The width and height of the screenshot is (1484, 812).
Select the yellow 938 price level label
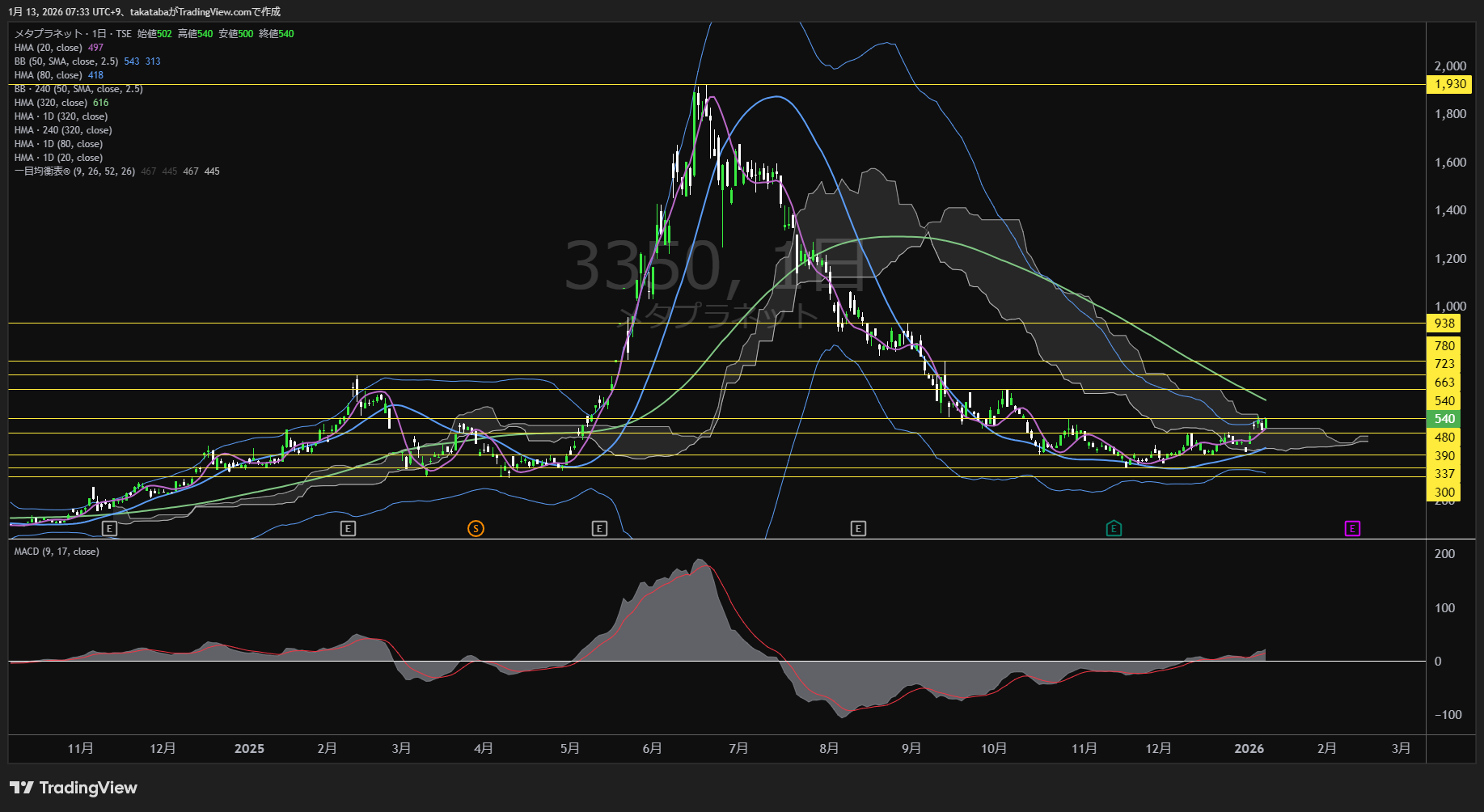[1444, 324]
